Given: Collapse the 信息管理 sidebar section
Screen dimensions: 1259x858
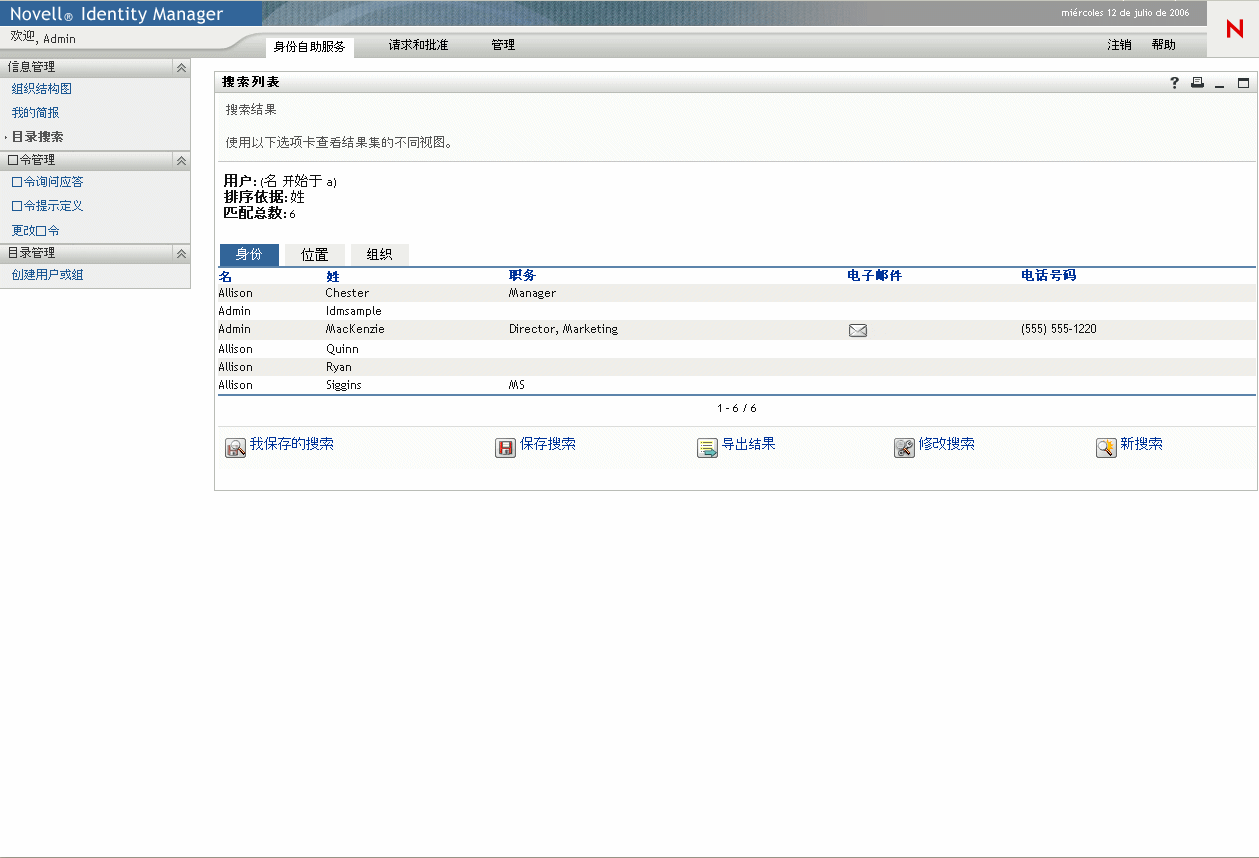Looking at the screenshot, I should (x=181, y=67).
